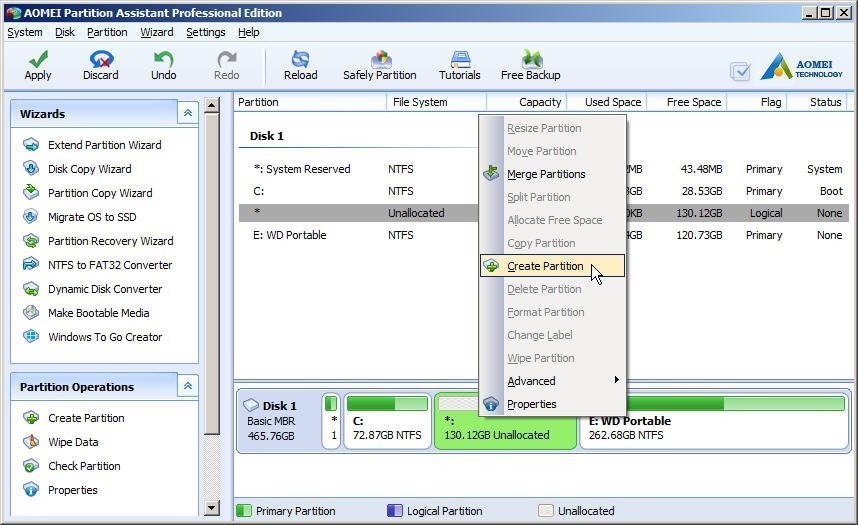The height and width of the screenshot is (525, 858).
Task: Click Format Partition in context menu
Action: pyautogui.click(x=552, y=312)
